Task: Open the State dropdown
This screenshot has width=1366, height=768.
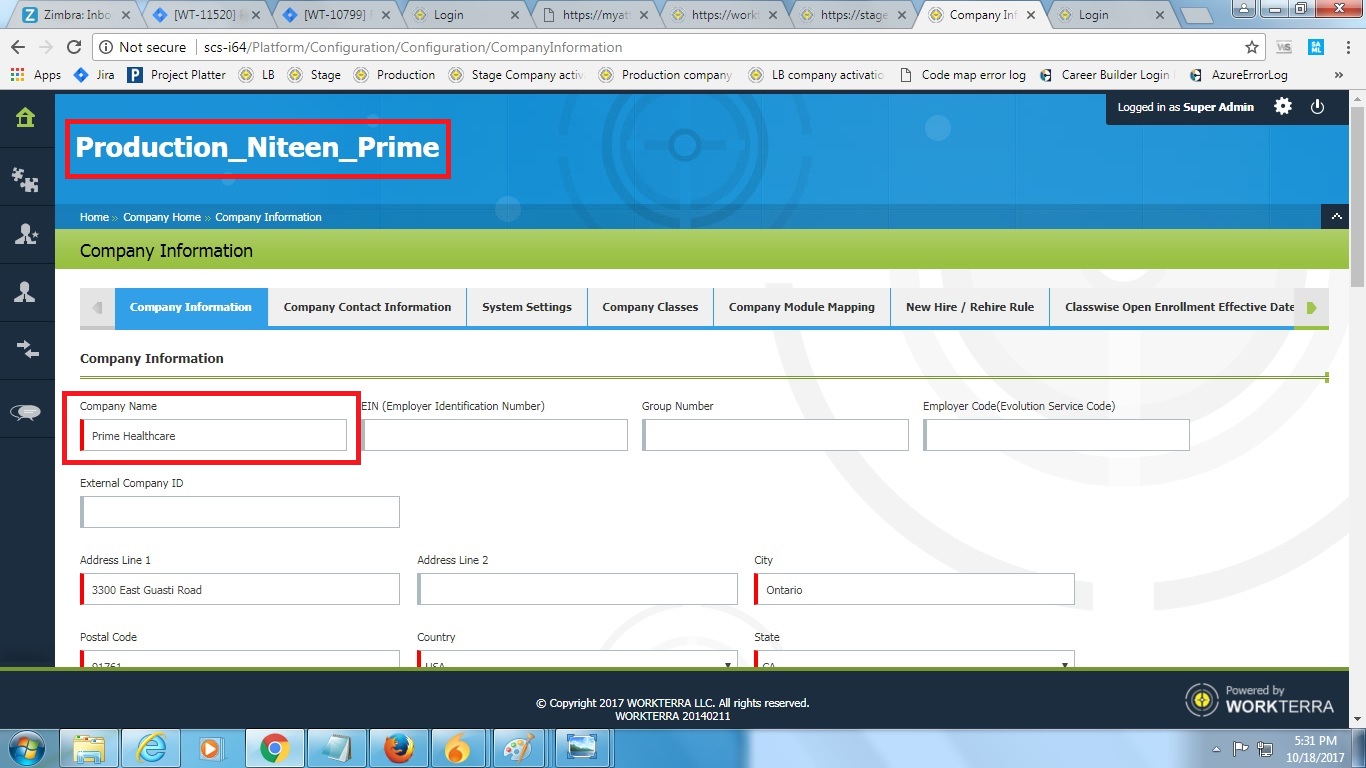Action: 914,662
